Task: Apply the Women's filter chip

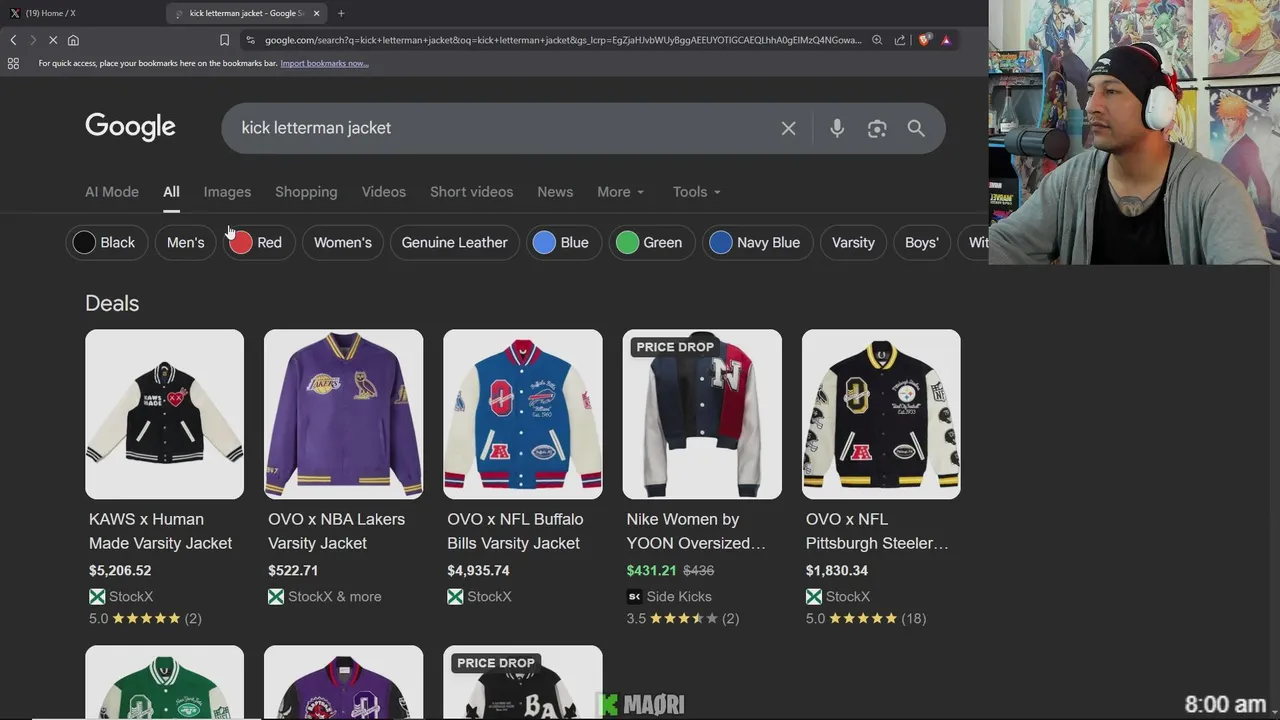Action: [x=342, y=242]
